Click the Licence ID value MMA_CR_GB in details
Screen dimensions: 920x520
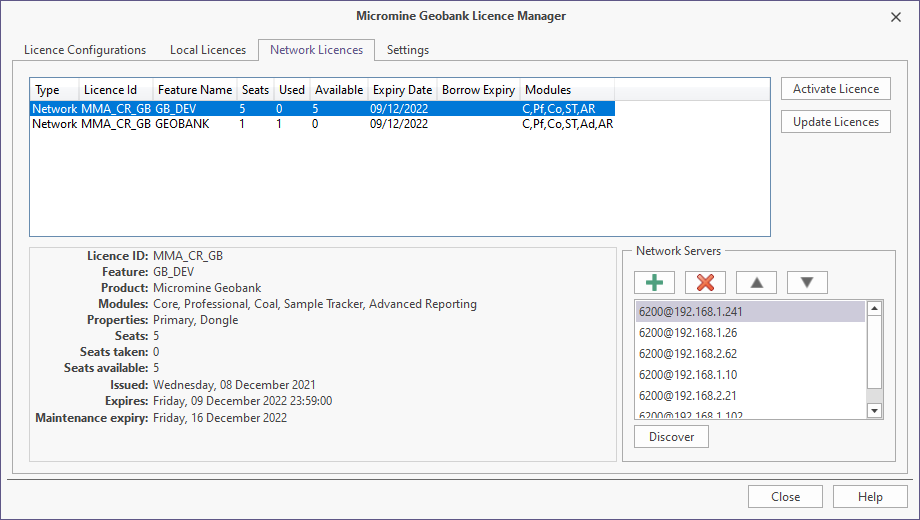pyautogui.click(x=188, y=256)
